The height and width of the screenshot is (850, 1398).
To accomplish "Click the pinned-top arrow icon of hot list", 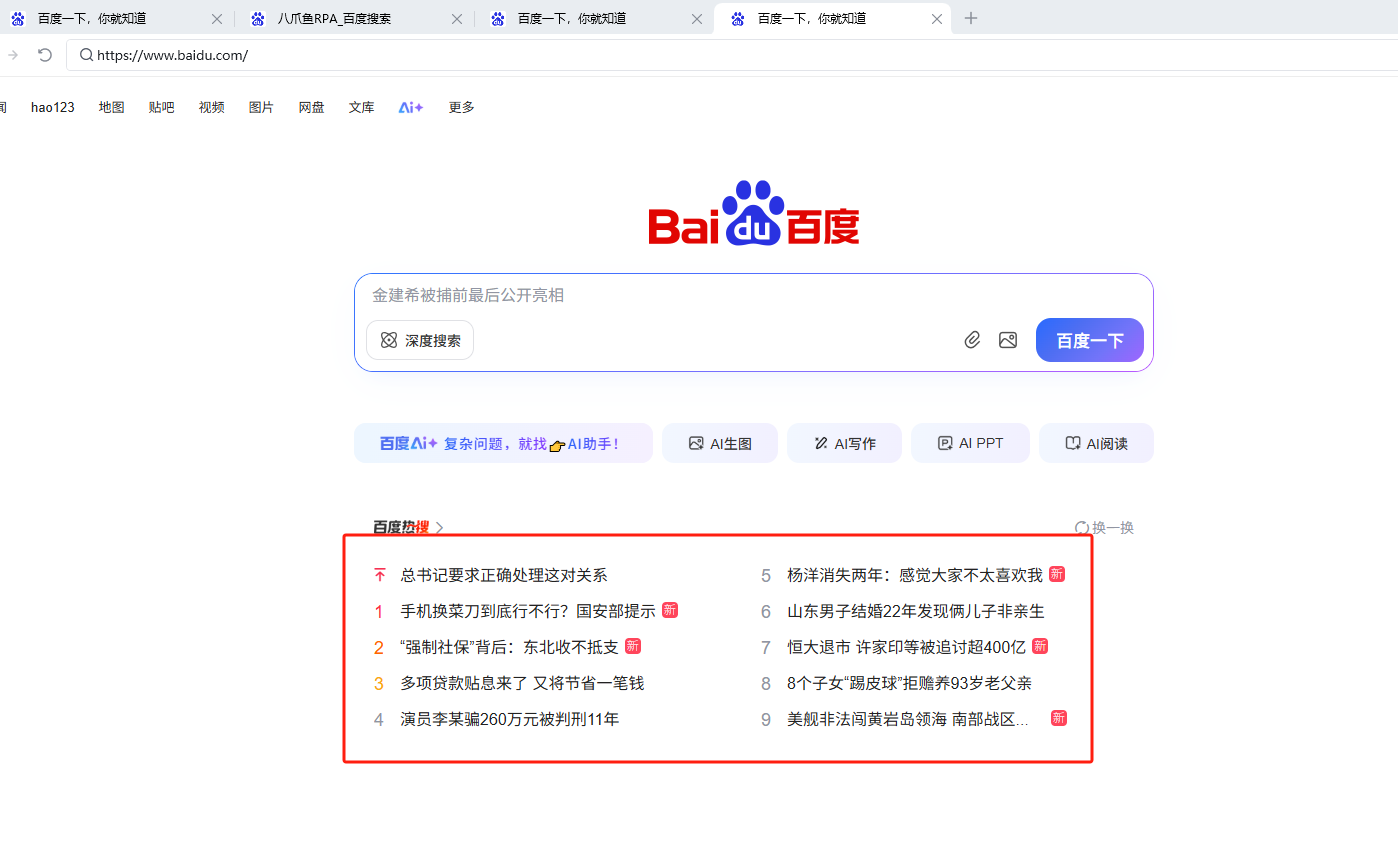I will point(379,575).
